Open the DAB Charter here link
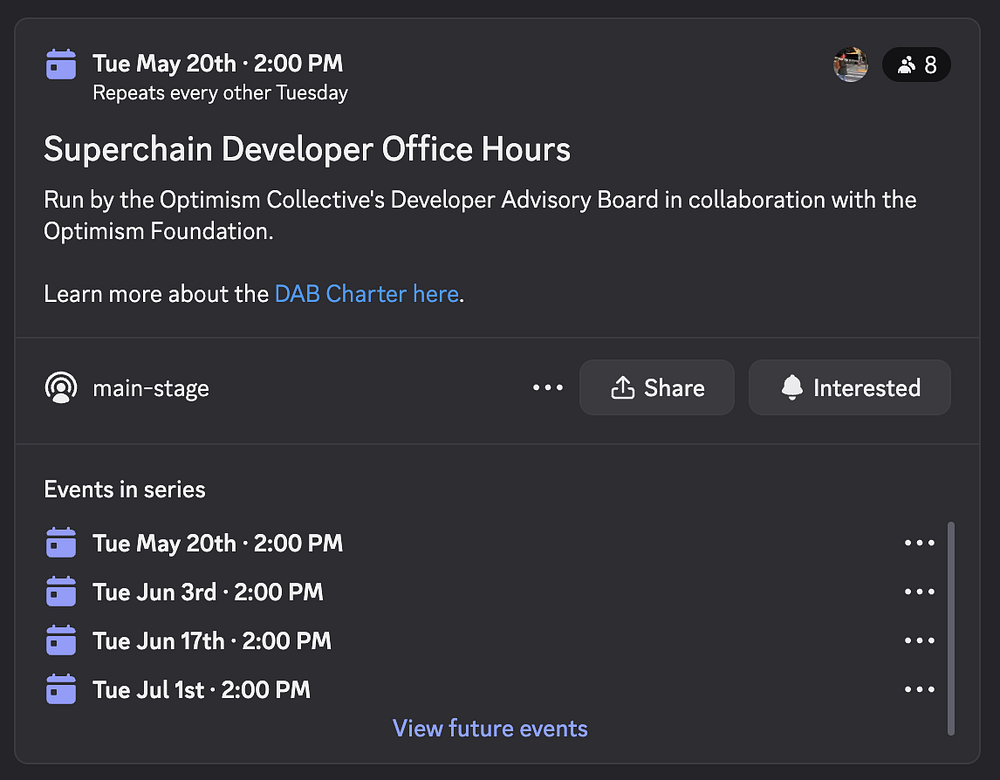The width and height of the screenshot is (1000, 780). (x=366, y=294)
